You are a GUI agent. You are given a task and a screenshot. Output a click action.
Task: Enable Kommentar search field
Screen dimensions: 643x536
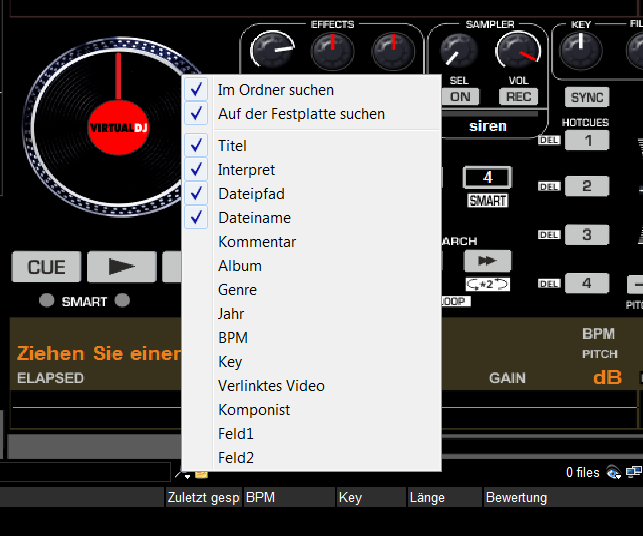tap(311, 242)
